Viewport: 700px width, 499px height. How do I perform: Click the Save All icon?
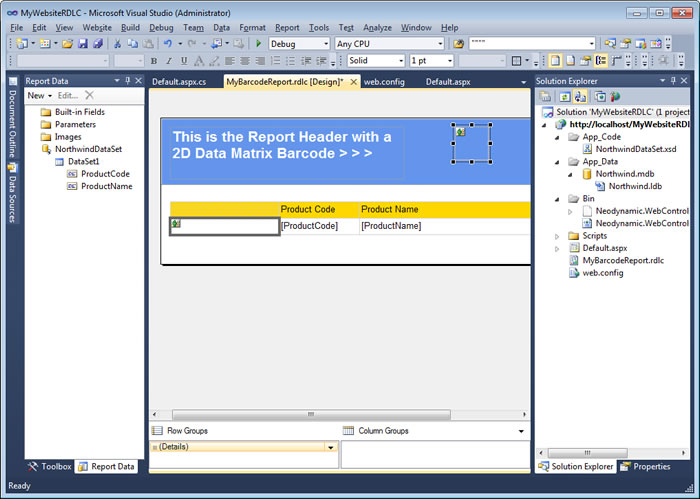pos(98,43)
